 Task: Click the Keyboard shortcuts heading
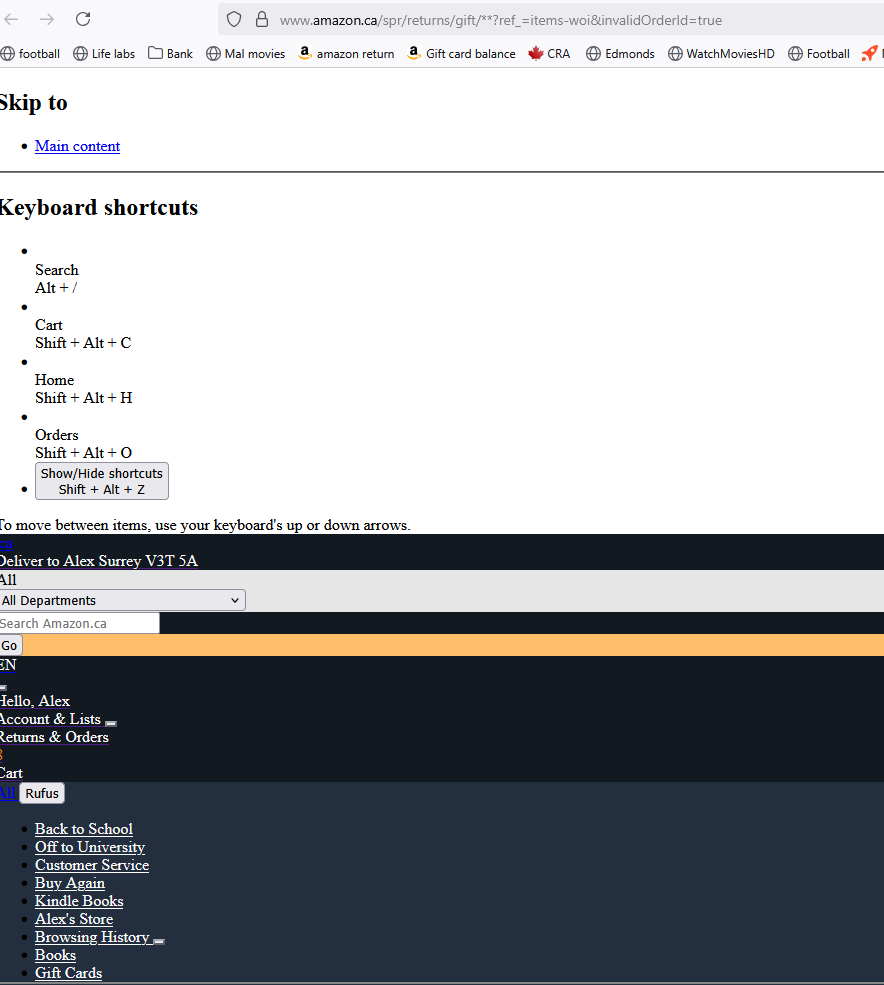99,207
